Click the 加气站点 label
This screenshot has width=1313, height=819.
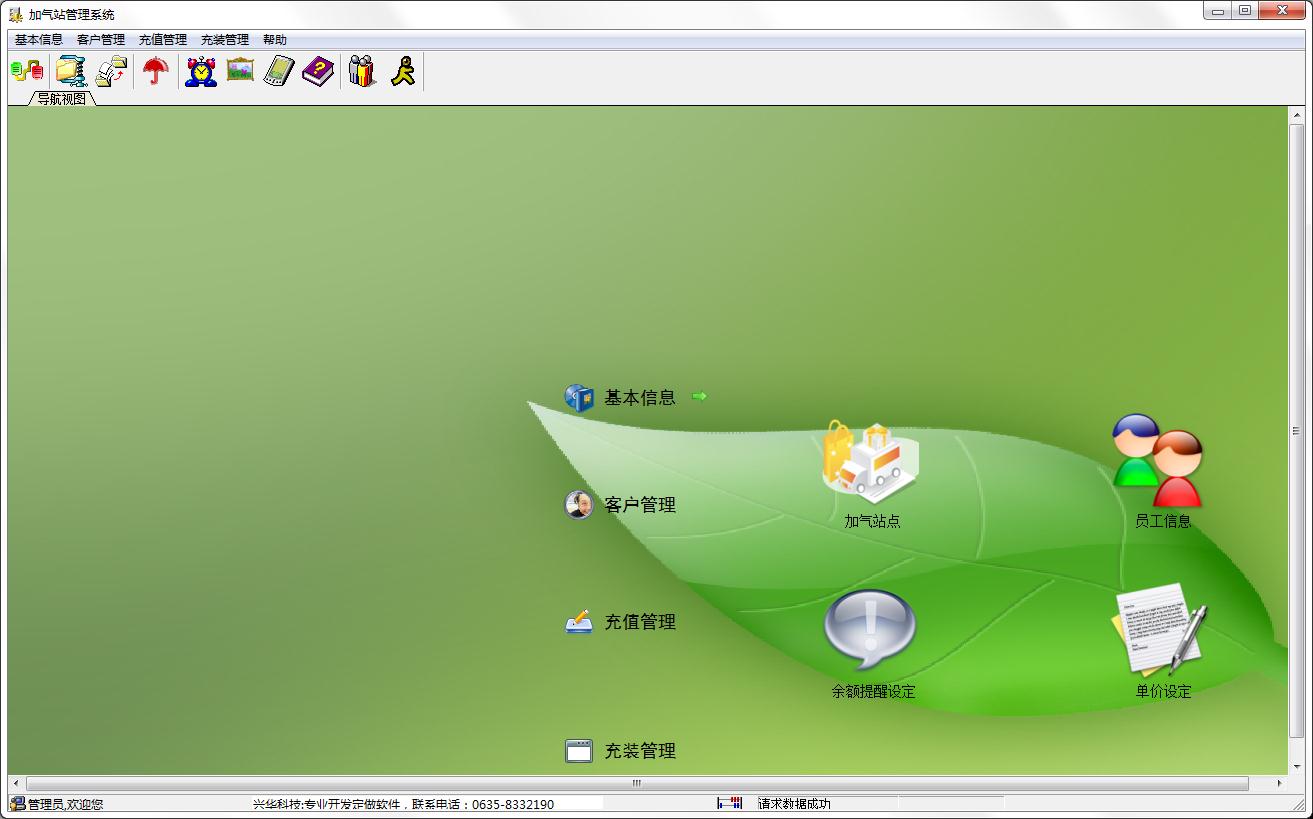pos(872,521)
